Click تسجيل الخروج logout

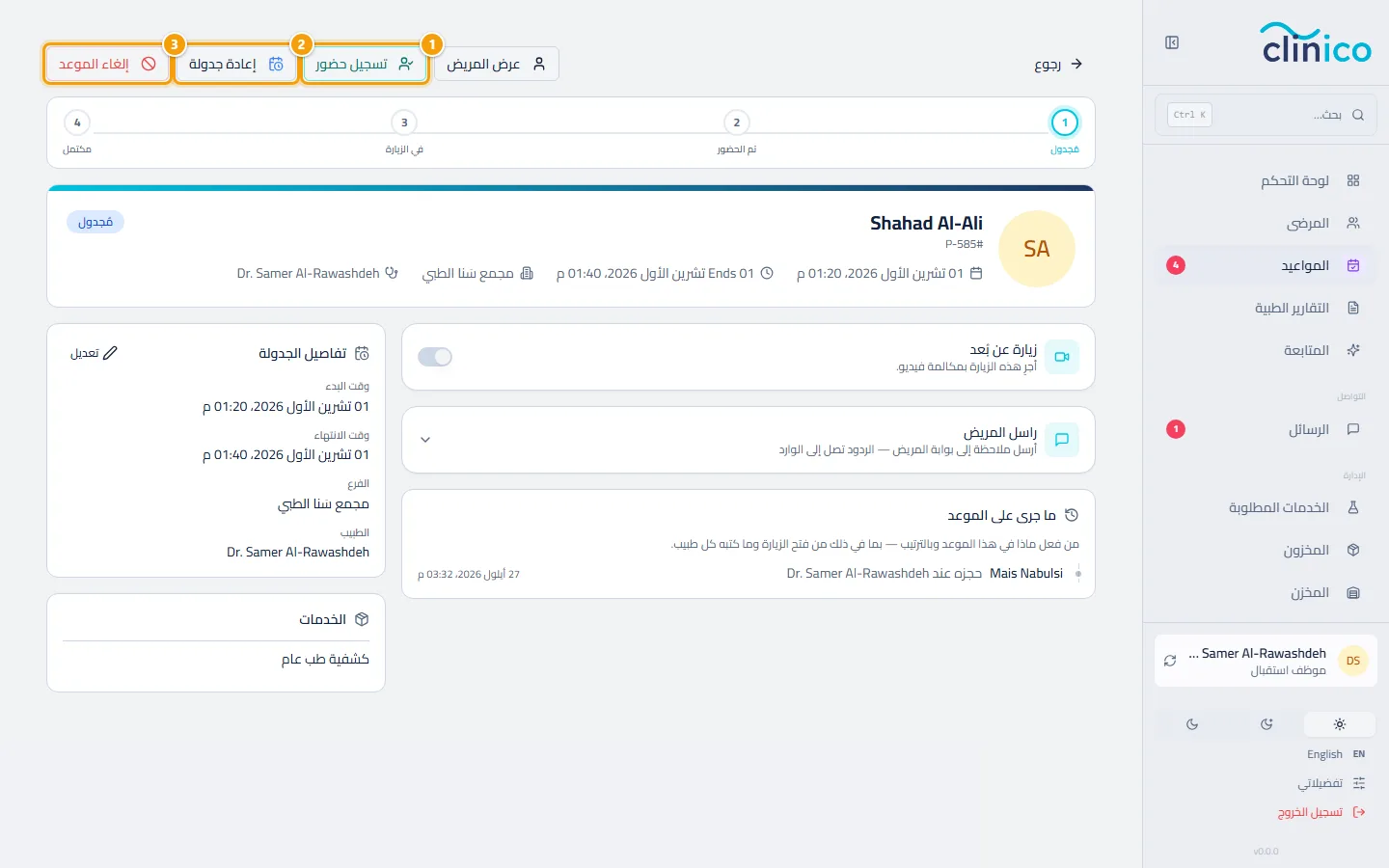pyautogui.click(x=1321, y=812)
